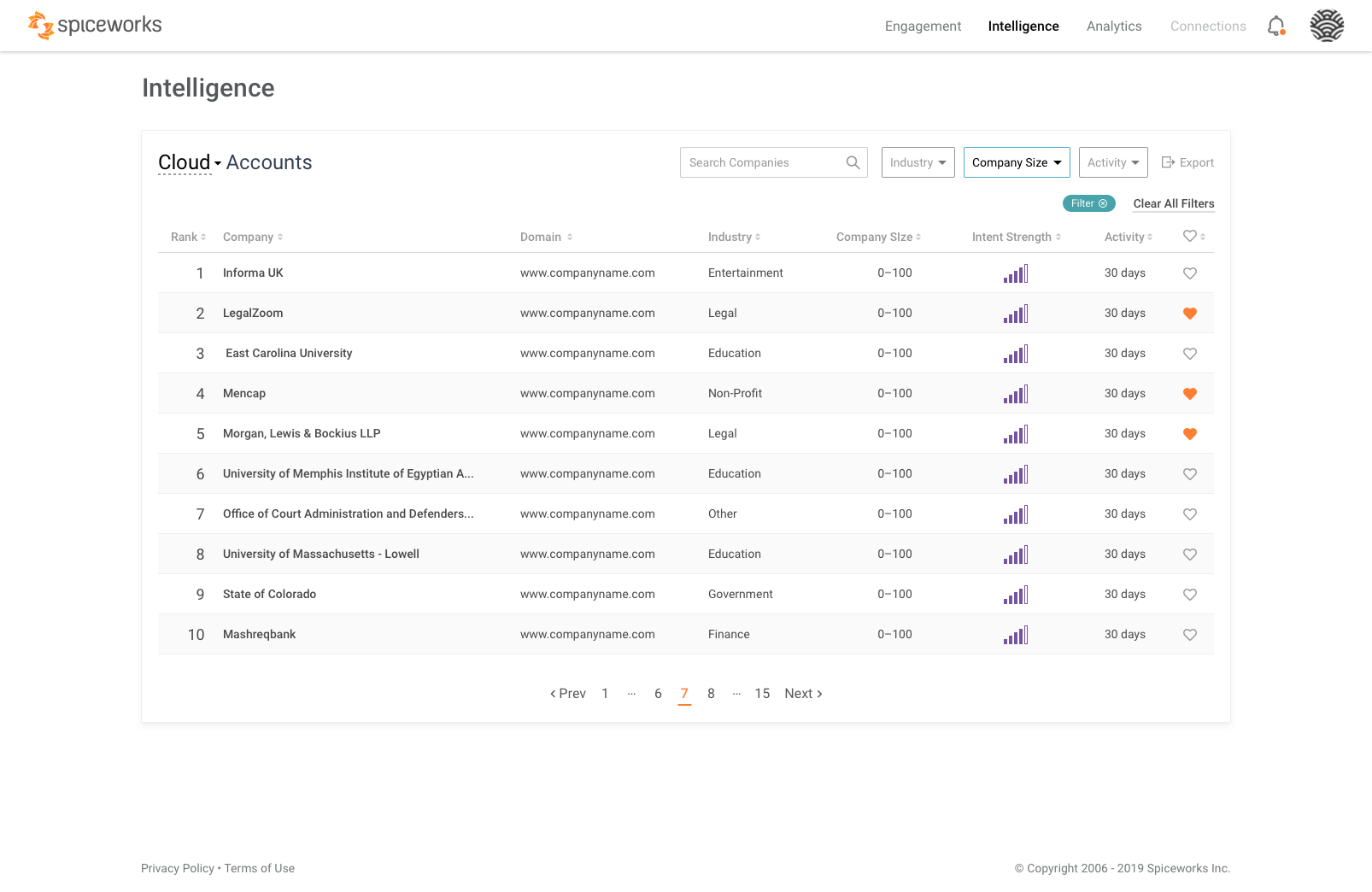
Task: Open the Company Size filter dropdown
Action: point(1017,162)
